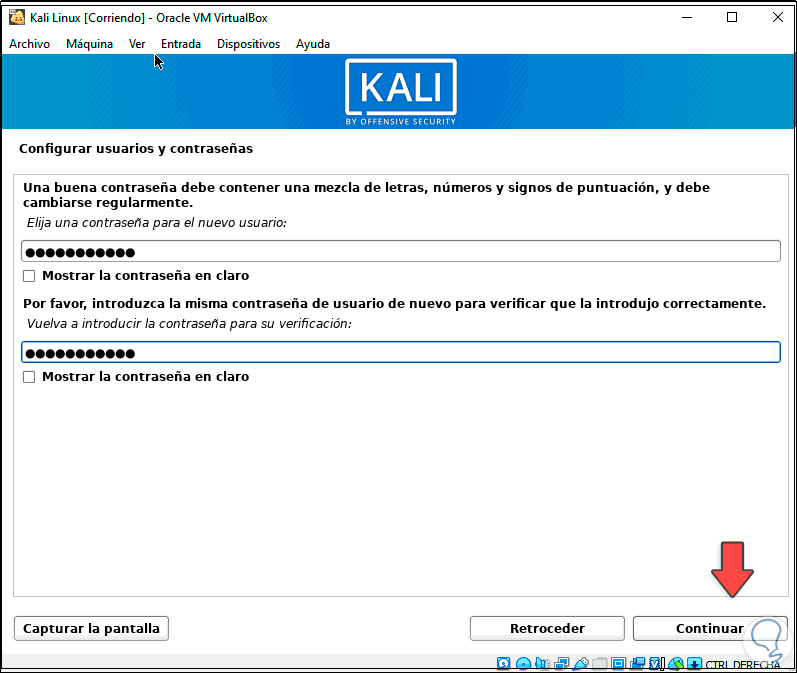Open the Archivo menu
This screenshot has width=797, height=673.
pos(29,44)
